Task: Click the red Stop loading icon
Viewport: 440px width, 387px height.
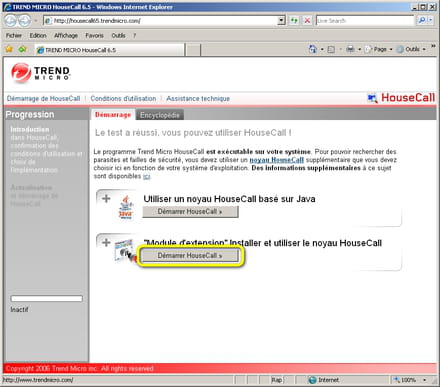Action: 307,21
